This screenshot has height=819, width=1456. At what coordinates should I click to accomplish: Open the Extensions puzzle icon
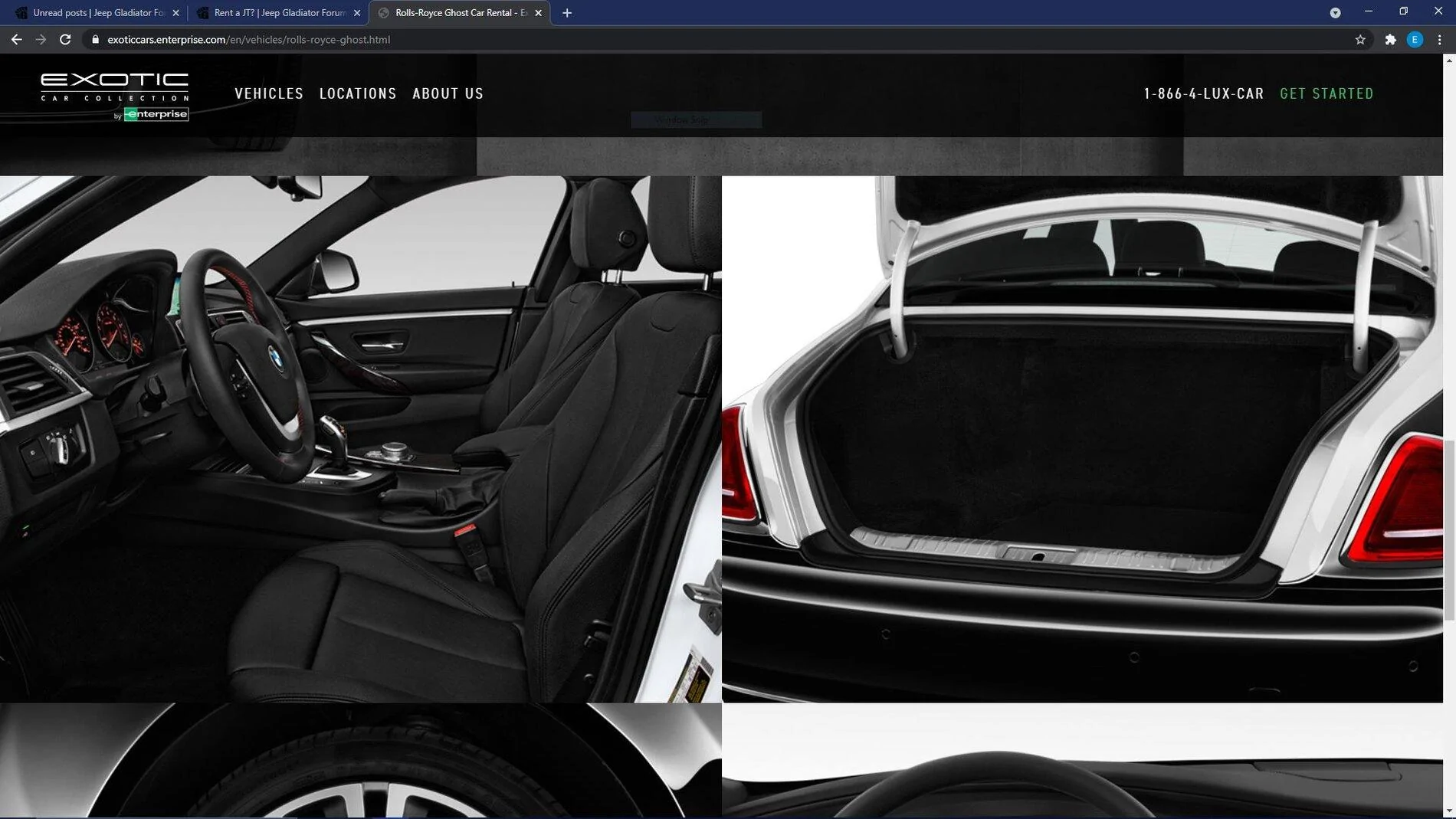(1390, 39)
